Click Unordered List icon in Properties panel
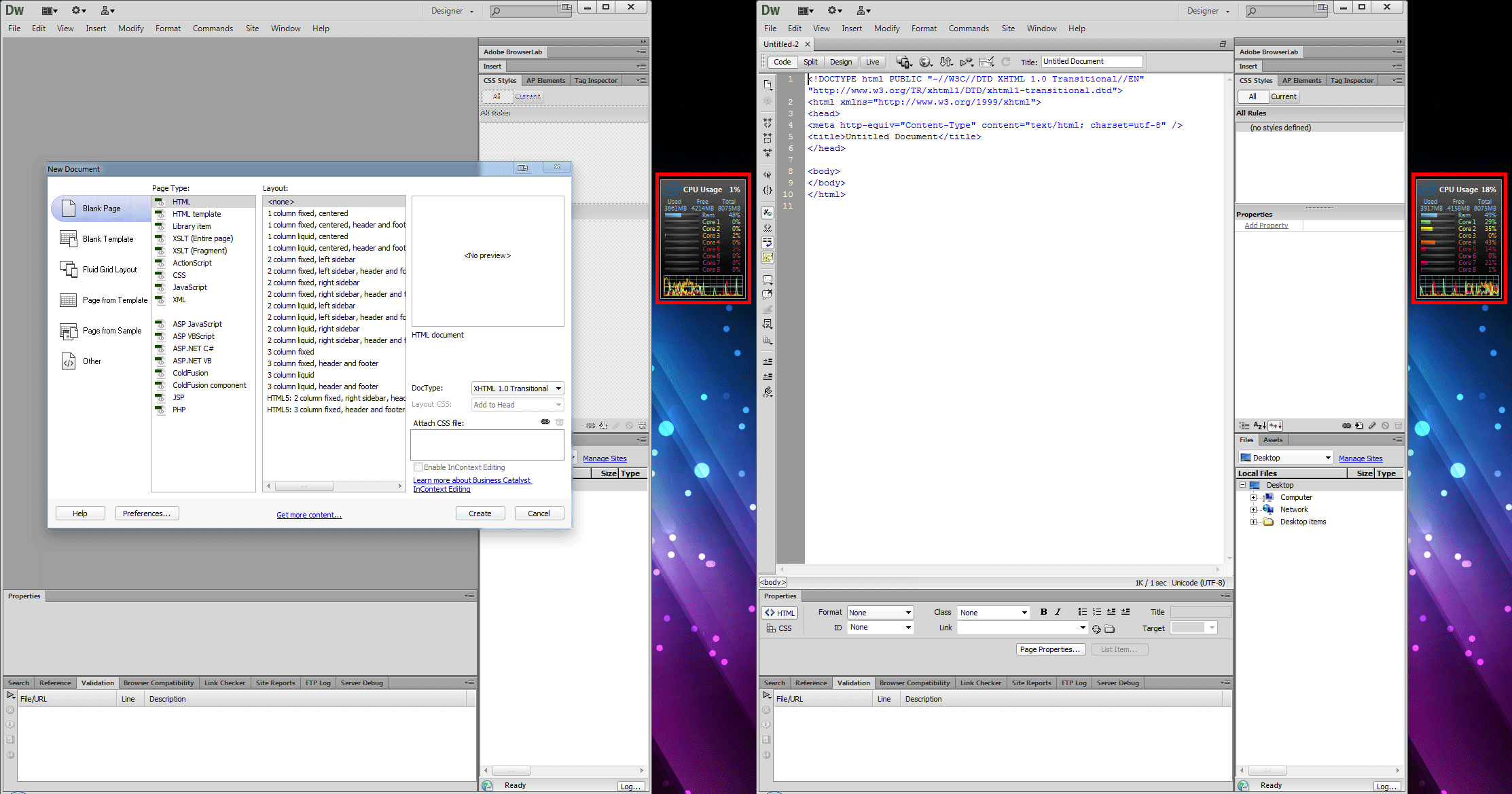1512x794 pixels. pyautogui.click(x=1082, y=612)
